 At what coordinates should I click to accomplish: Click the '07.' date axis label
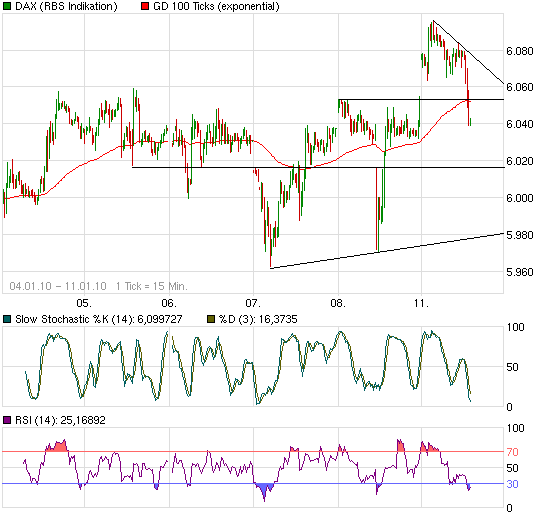[253, 303]
